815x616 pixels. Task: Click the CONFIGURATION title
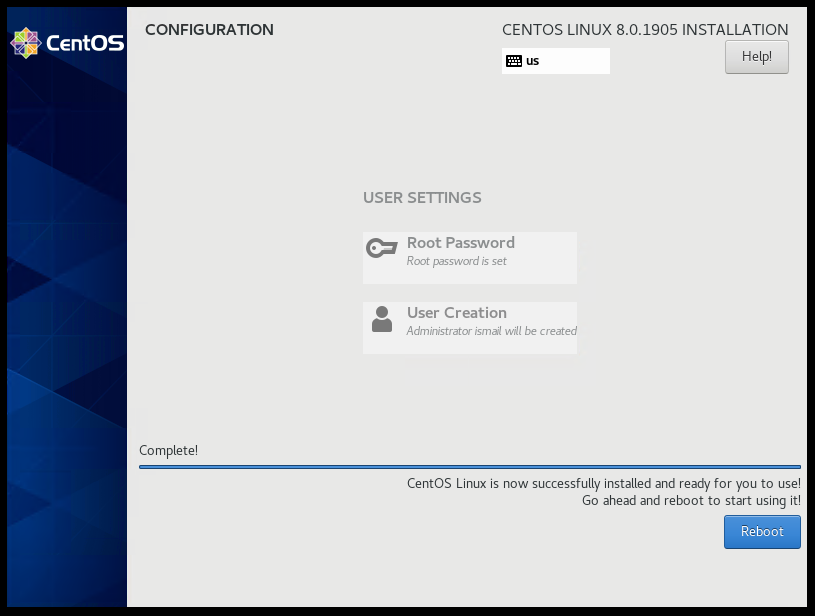point(209,30)
